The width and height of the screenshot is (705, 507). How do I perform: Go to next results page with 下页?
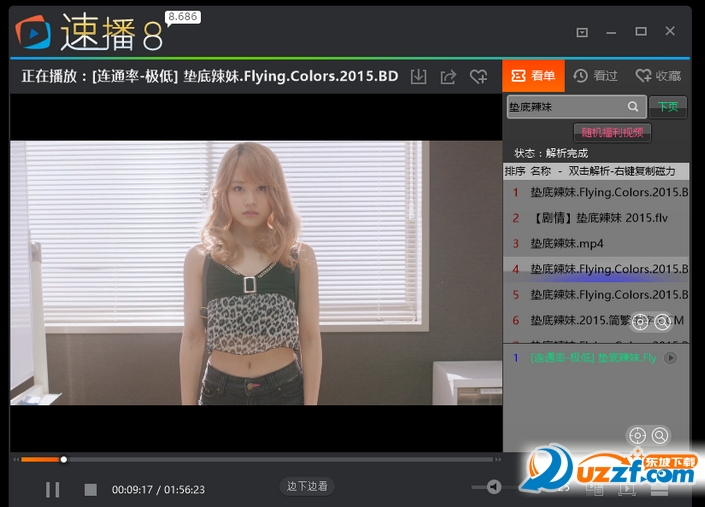[x=668, y=107]
